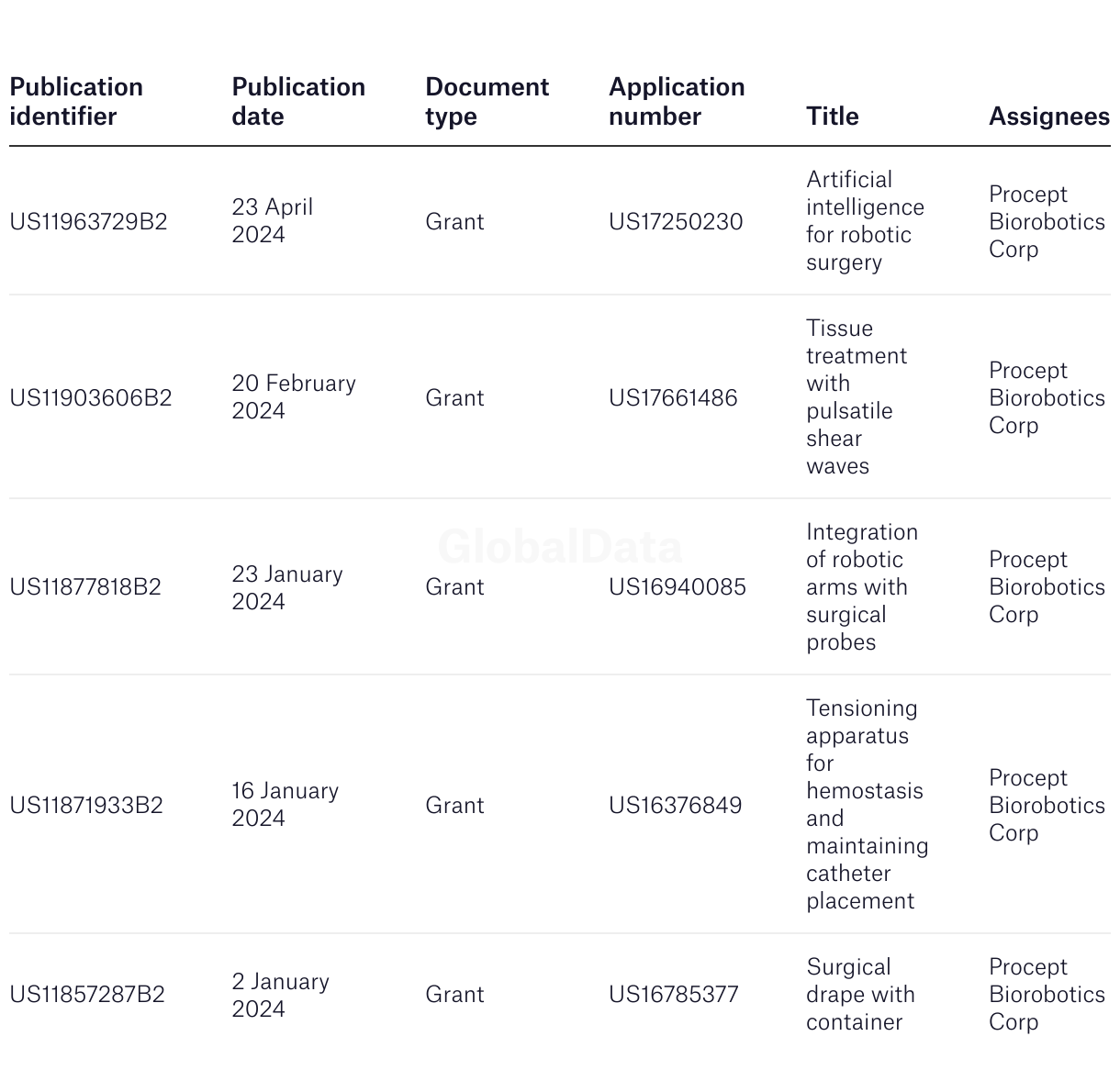Click the Publication date column header
Image resolution: width=1120 pixels, height=1092 pixels.
pos(298,102)
